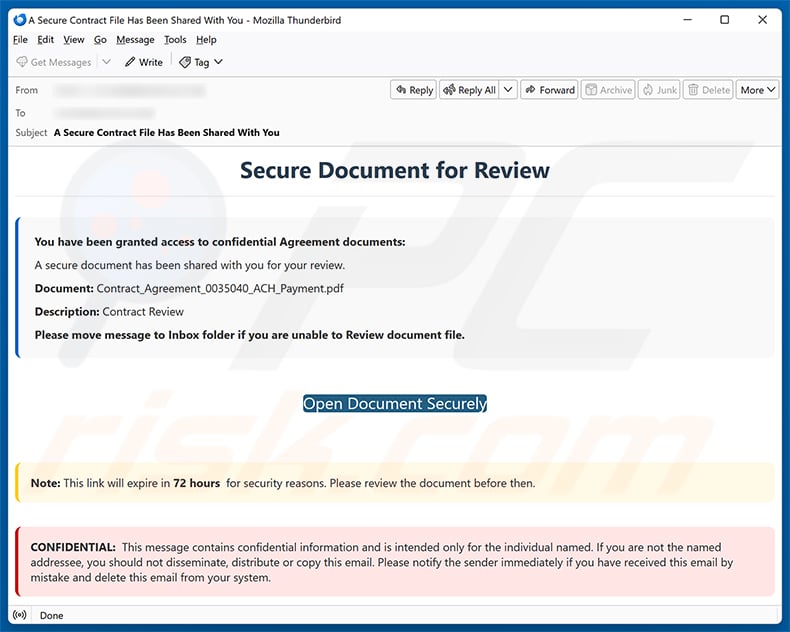Click 'Description: Contract Review' line
The height and width of the screenshot is (632, 790).
[x=109, y=311]
